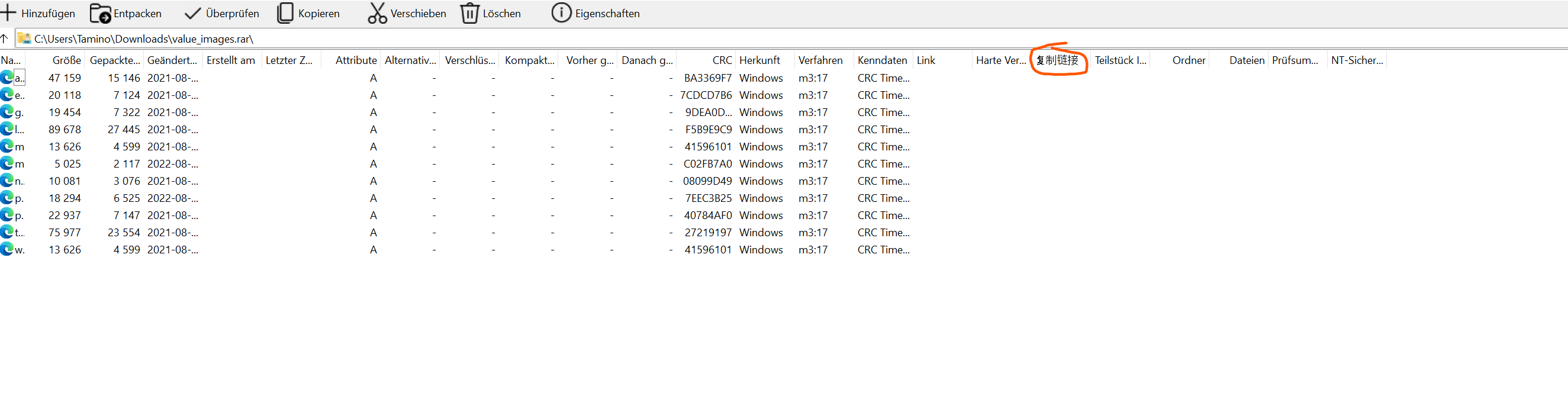Screen dimensions: 1568x402
Task: Click the Überprüfen checkmark icon
Action: pyautogui.click(x=192, y=14)
